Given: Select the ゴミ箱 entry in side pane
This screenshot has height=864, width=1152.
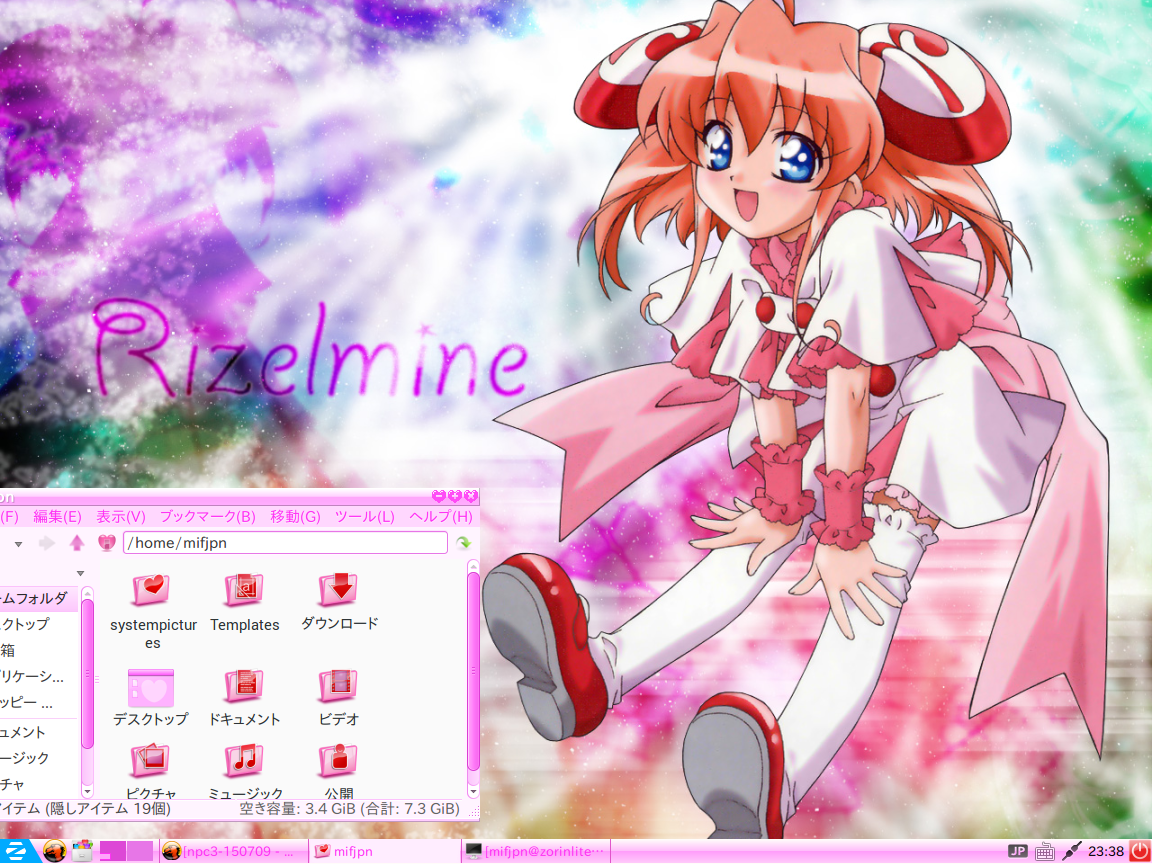Looking at the screenshot, I should pyautogui.click(x=38, y=650).
